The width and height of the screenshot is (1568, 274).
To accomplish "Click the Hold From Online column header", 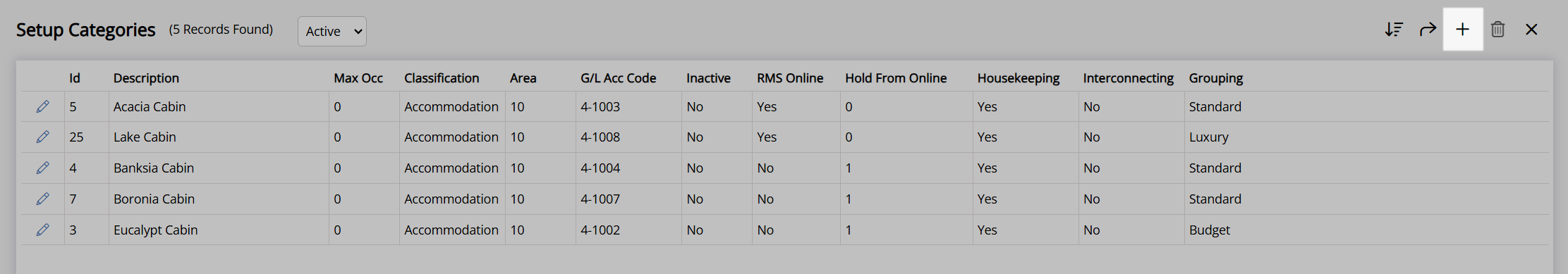I will coord(896,78).
